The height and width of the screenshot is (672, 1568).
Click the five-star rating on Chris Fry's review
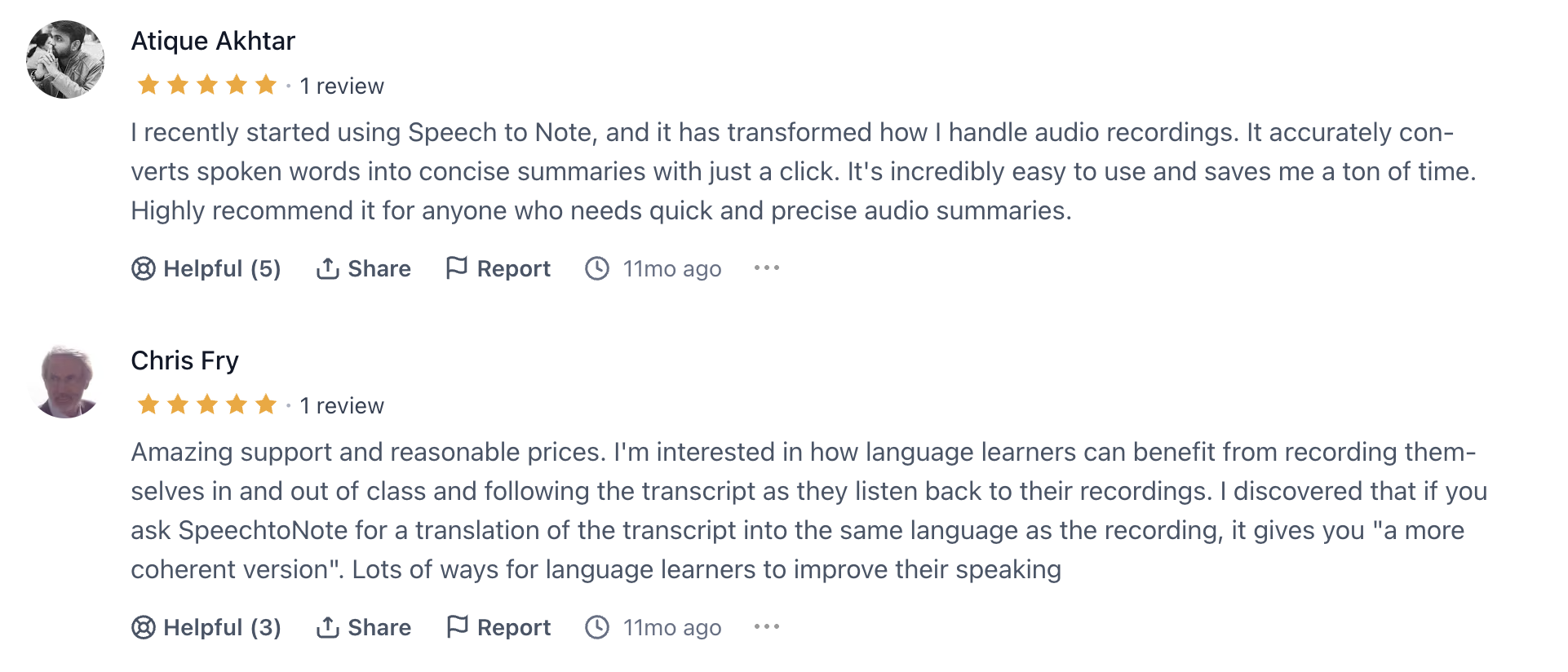click(x=207, y=405)
